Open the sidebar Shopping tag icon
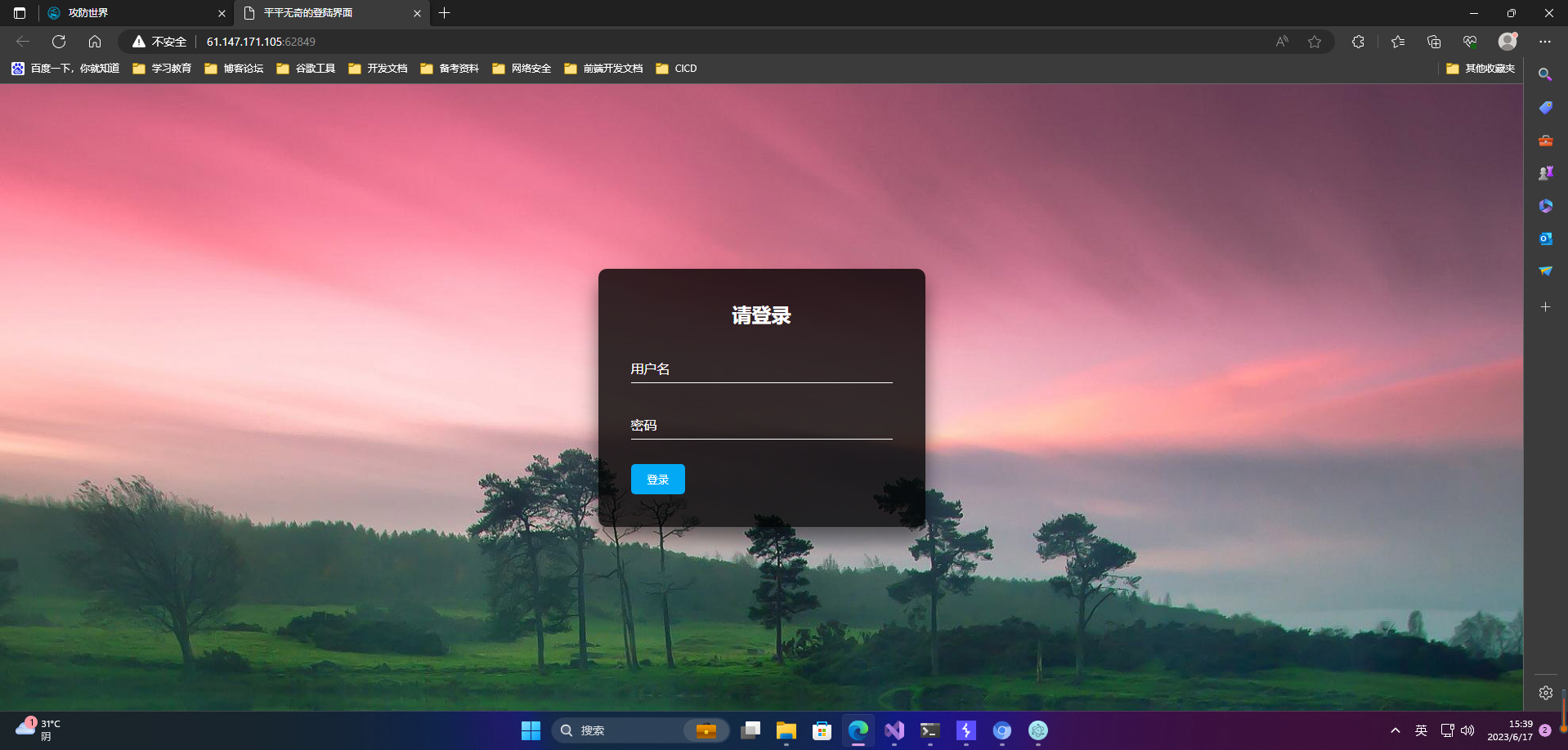The height and width of the screenshot is (750, 1568). coord(1545,108)
